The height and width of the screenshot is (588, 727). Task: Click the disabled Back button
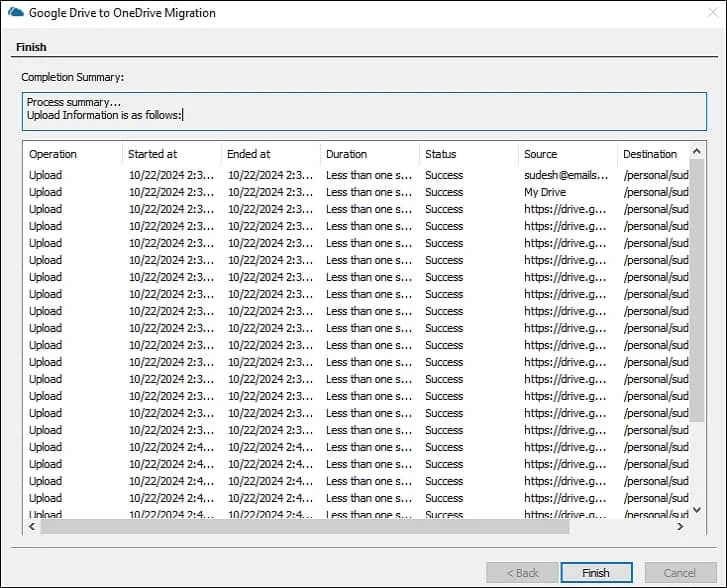(522, 573)
